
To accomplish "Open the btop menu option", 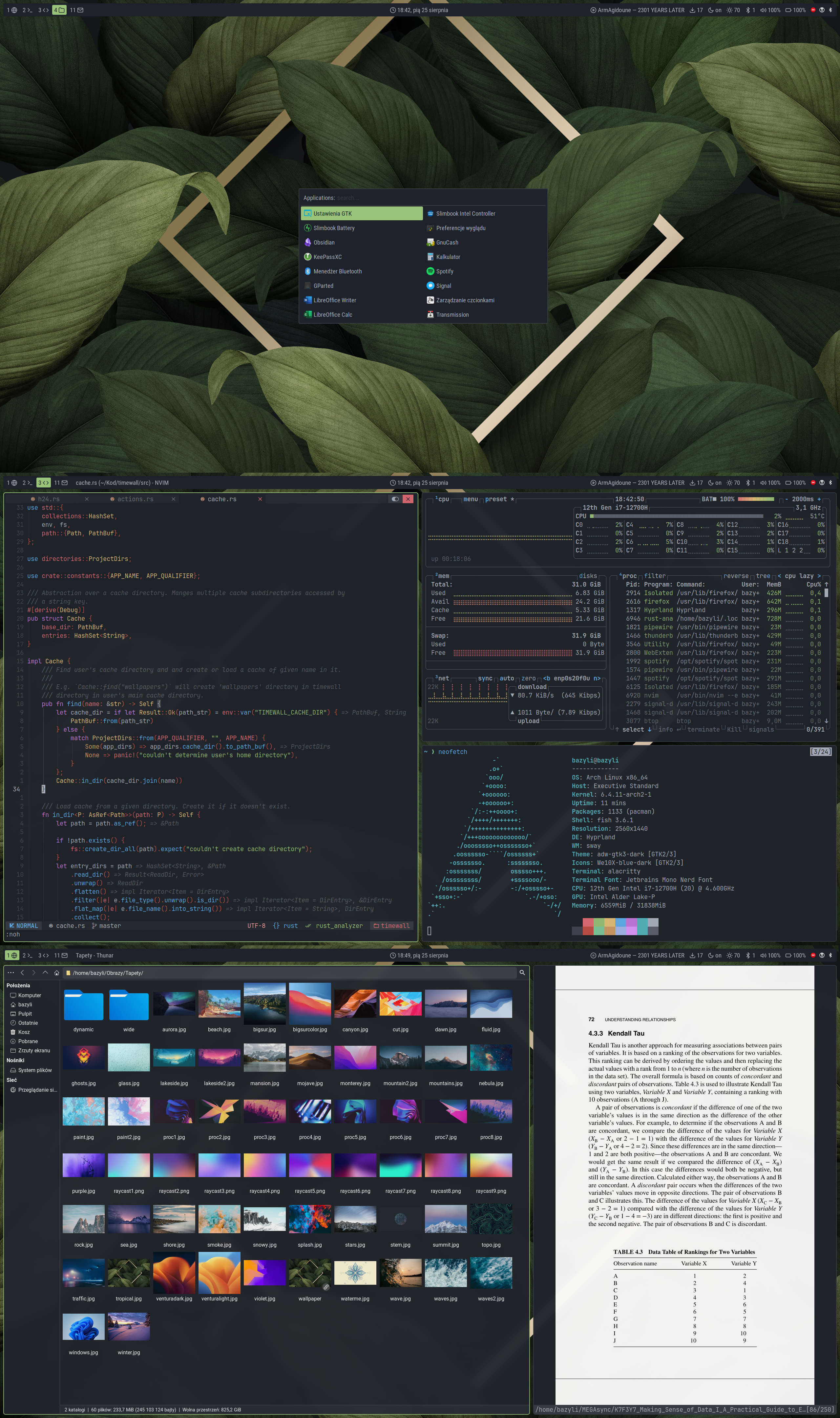I will click(471, 499).
